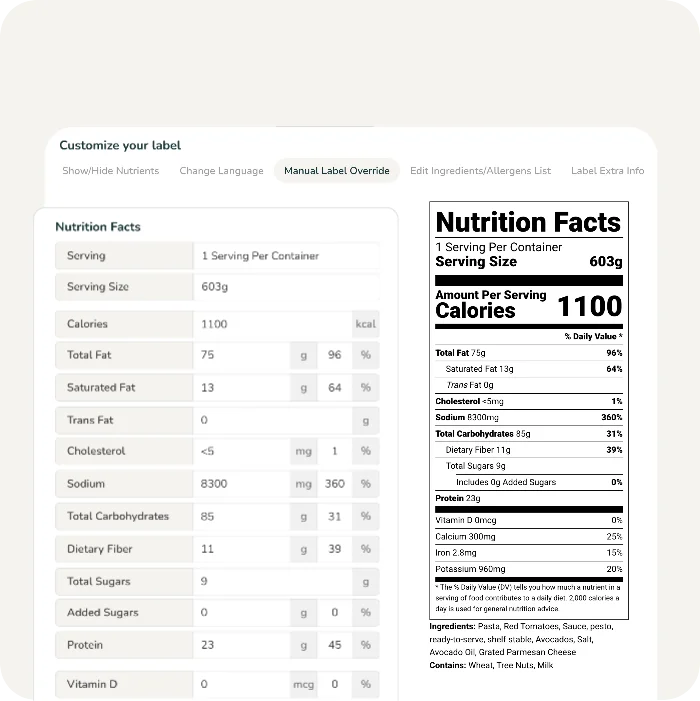This screenshot has width=700, height=701.
Task: Click the Nutrition Facts label preview
Action: click(x=528, y=410)
